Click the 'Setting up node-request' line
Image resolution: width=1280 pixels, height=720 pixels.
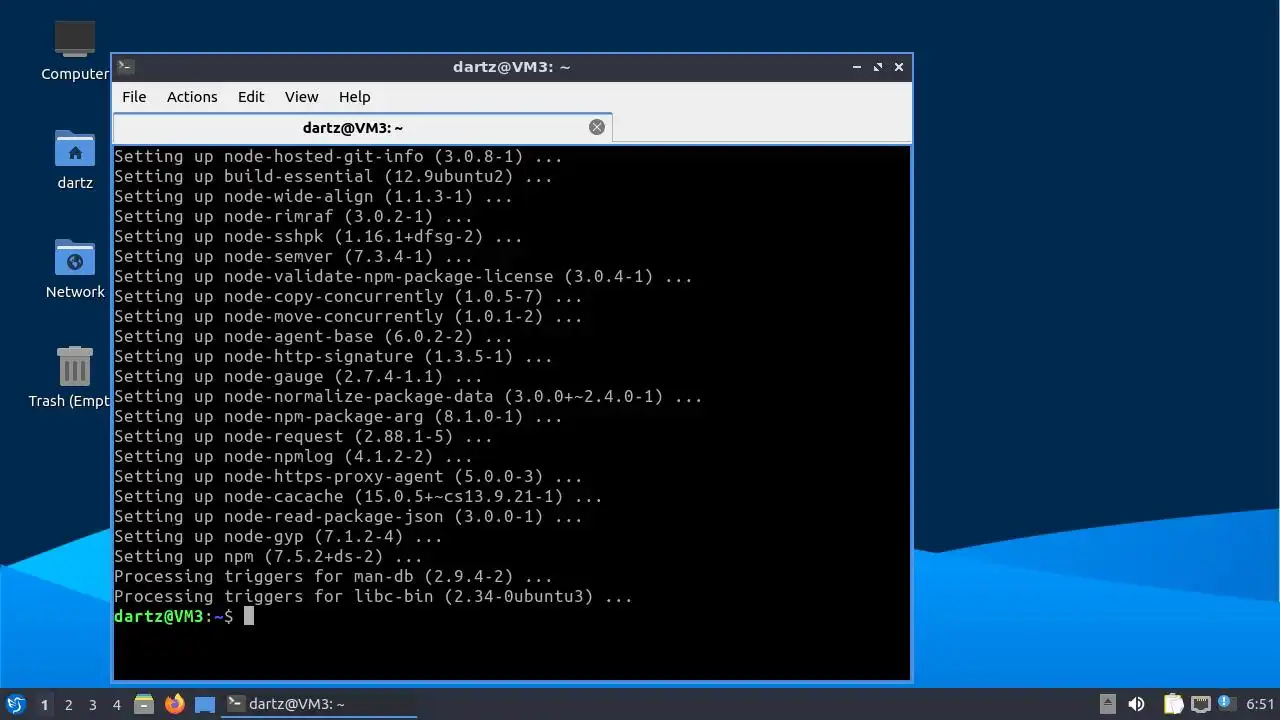(303, 436)
